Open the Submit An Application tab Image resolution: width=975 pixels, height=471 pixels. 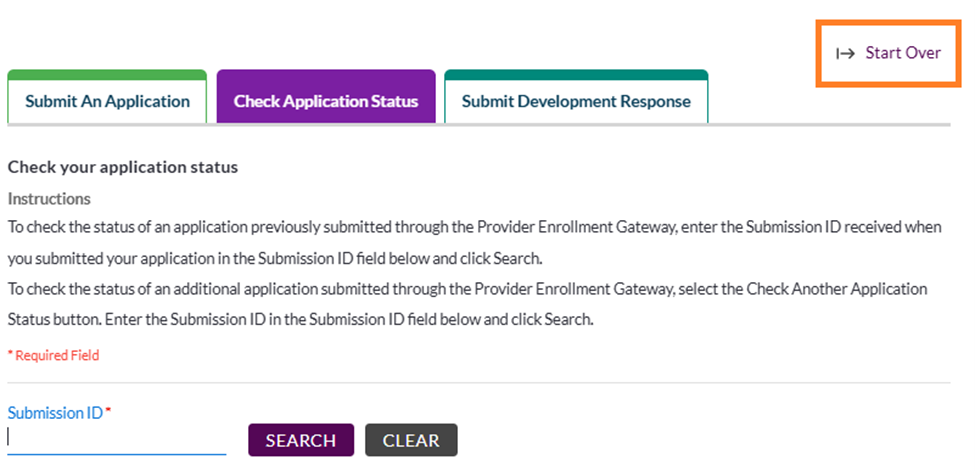(107, 96)
